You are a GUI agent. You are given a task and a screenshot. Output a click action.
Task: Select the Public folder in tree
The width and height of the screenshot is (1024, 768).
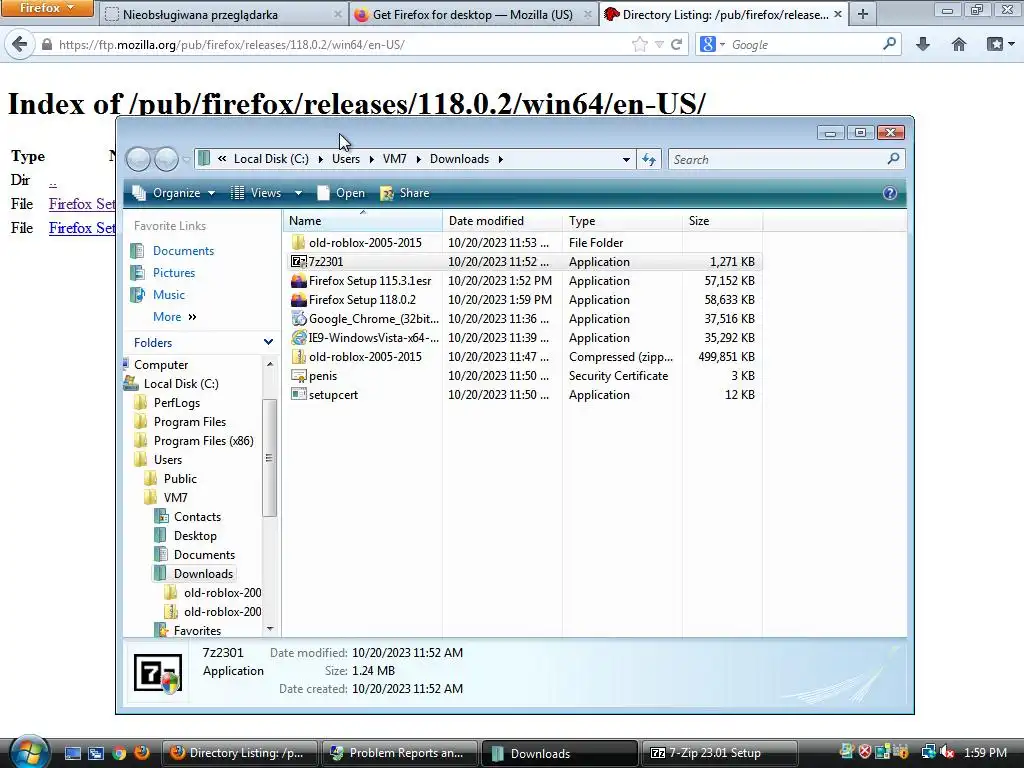[x=180, y=479]
